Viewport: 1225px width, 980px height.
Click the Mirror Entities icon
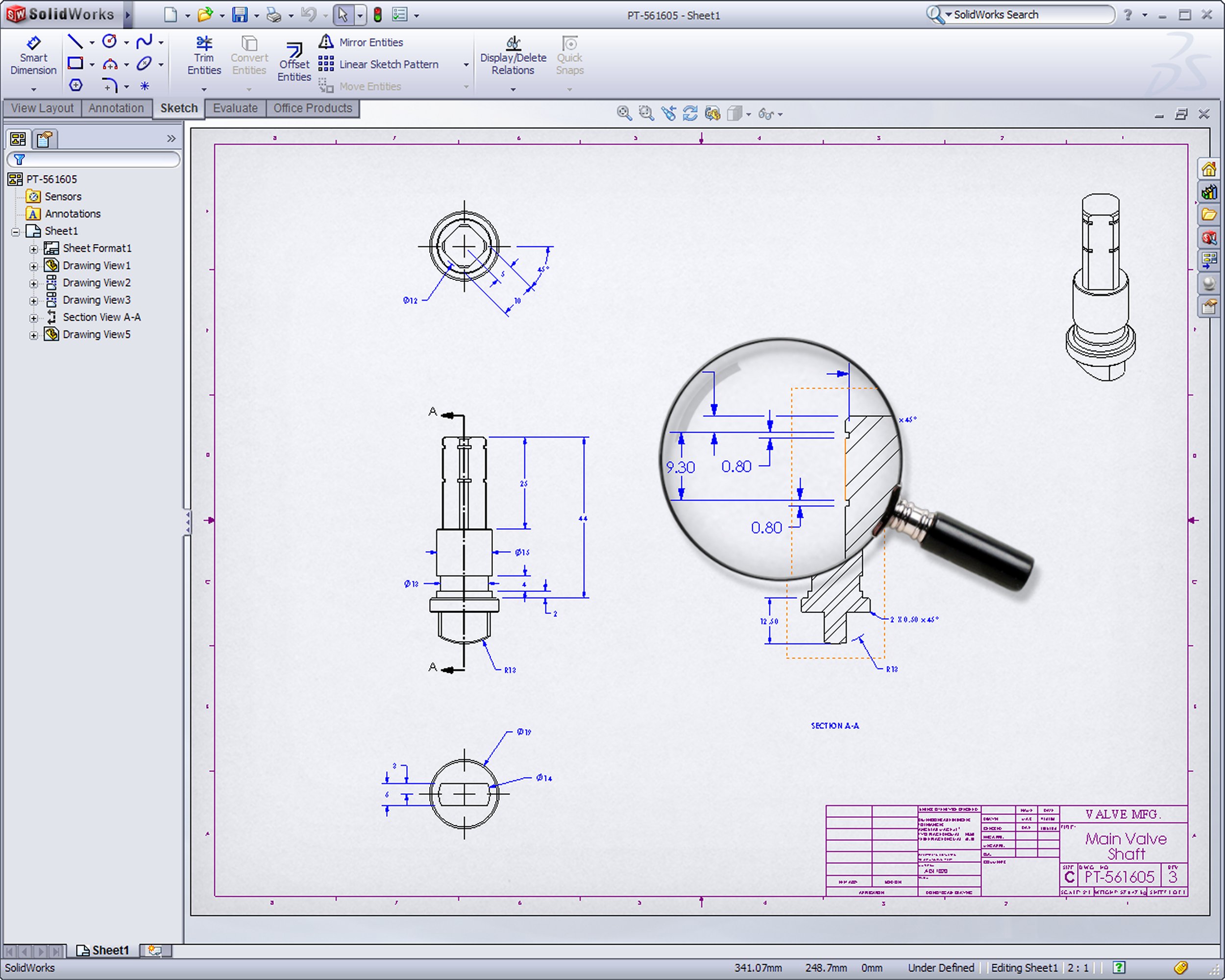pos(325,42)
